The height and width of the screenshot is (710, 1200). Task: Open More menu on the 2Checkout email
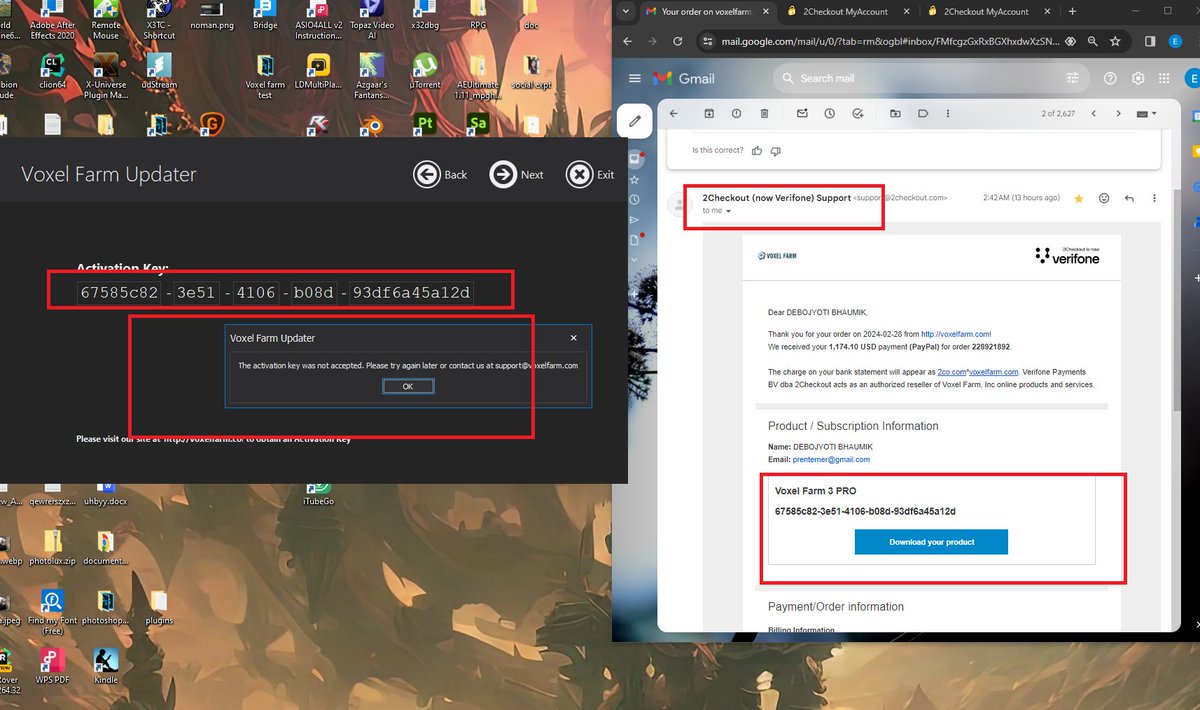click(1155, 198)
